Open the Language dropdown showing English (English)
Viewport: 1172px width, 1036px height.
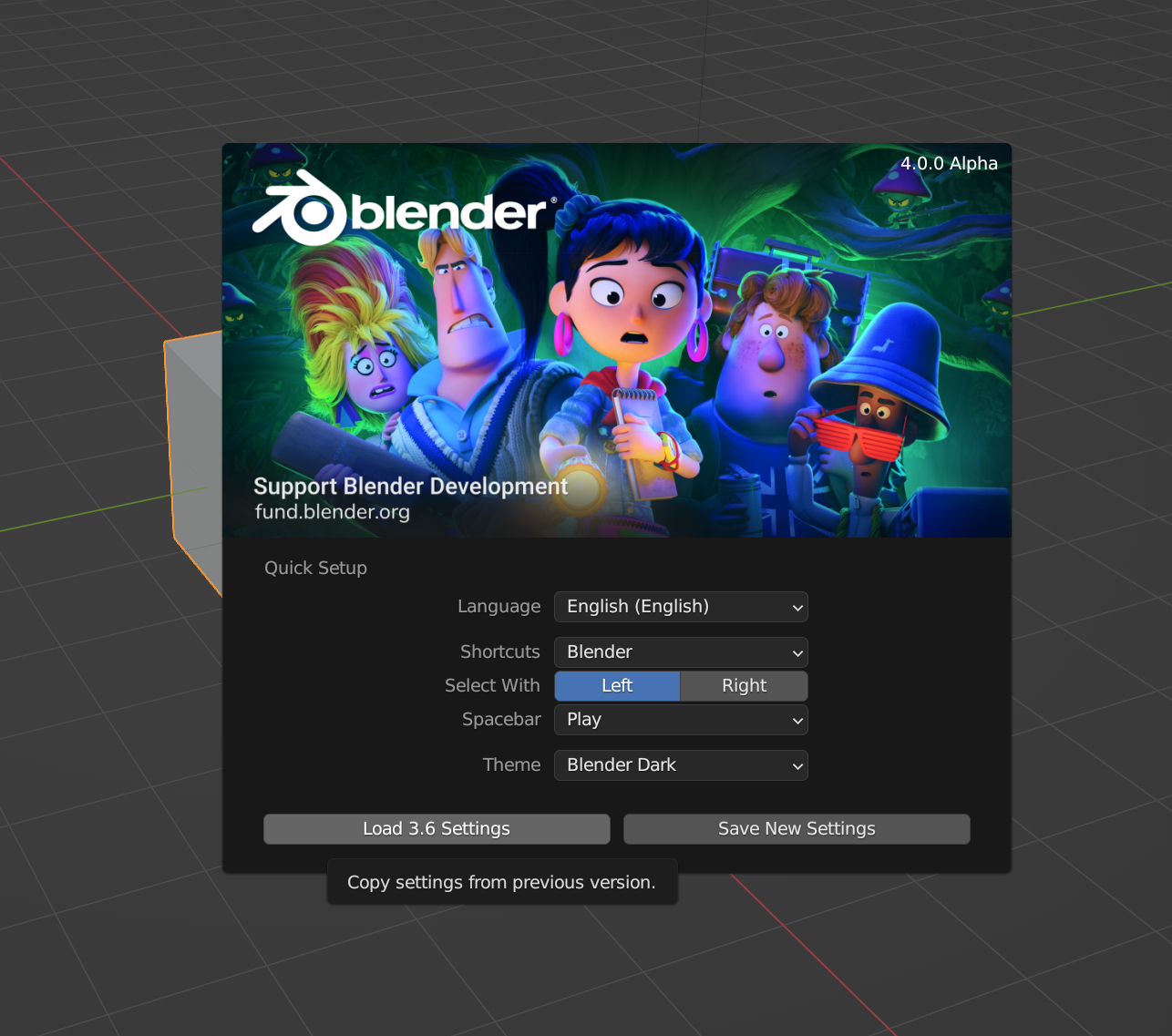pyautogui.click(x=681, y=607)
